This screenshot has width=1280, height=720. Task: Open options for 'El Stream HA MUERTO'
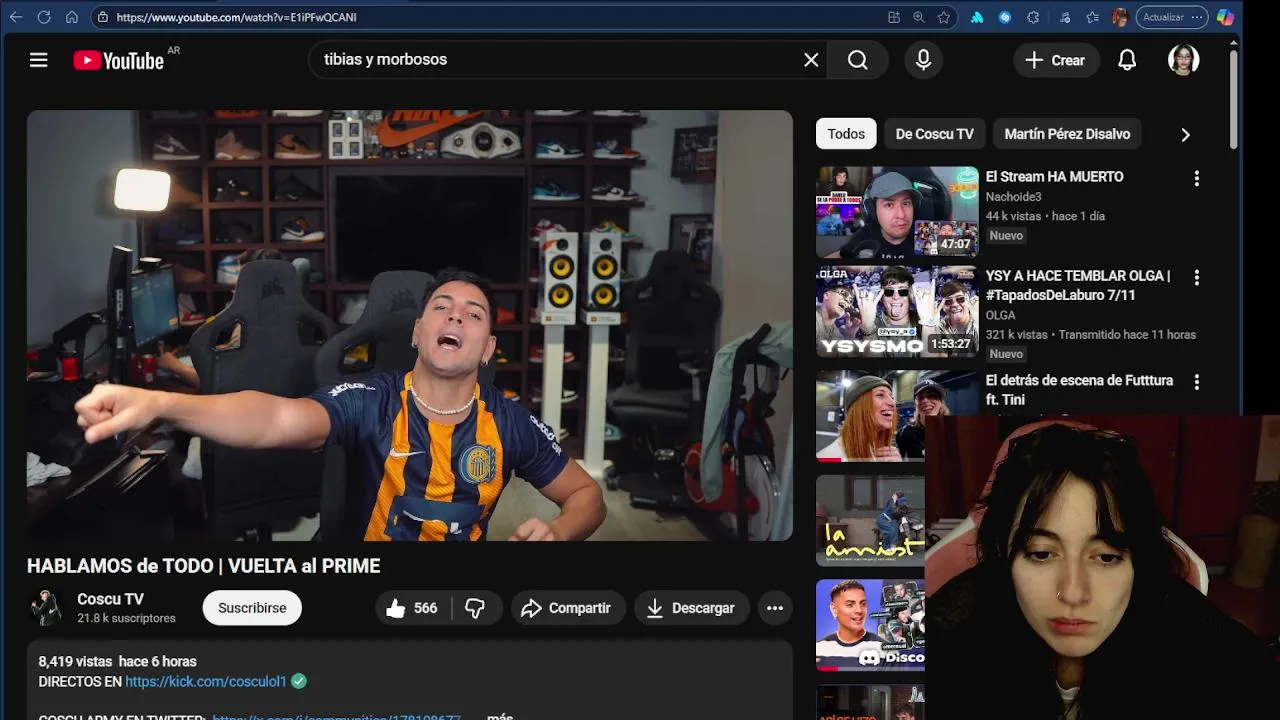pos(1196,178)
